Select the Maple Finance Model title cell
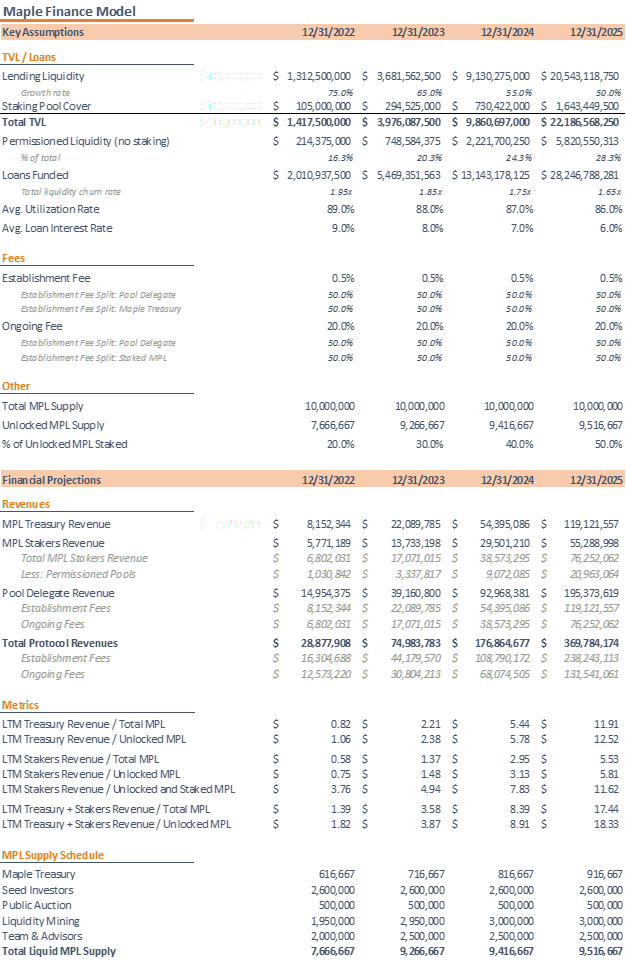This screenshot has width=626, height=960. point(69,11)
